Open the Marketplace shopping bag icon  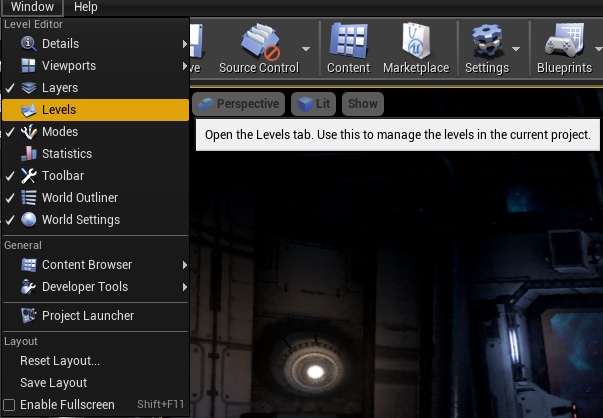click(416, 41)
